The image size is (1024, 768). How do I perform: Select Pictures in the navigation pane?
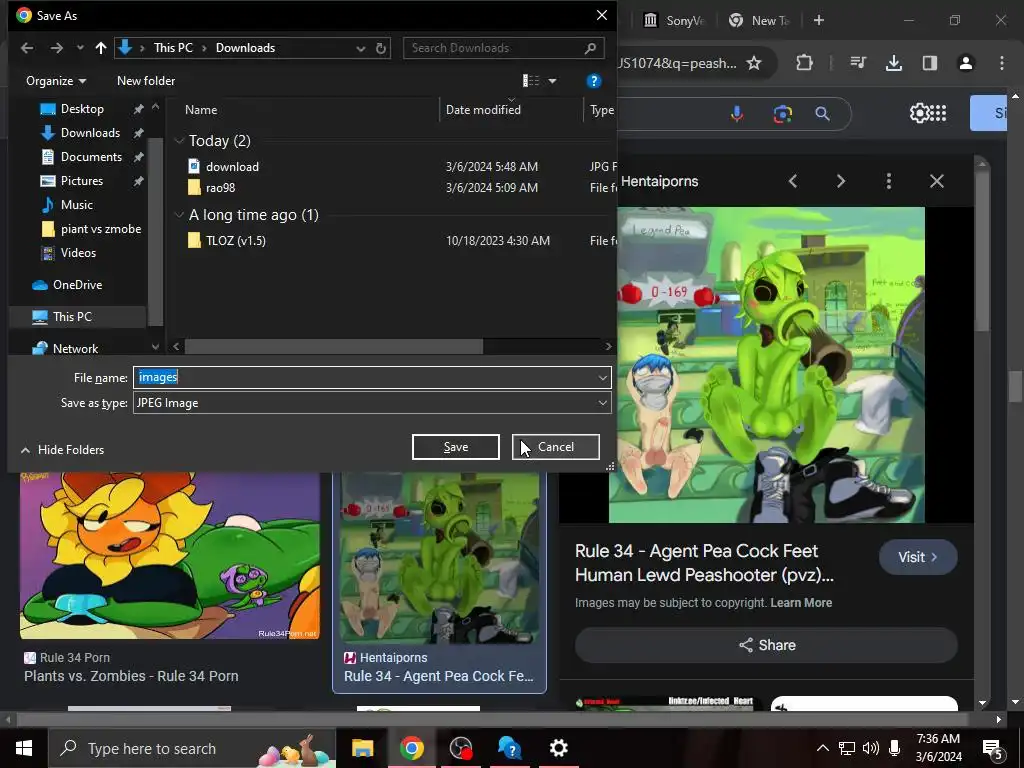pos(82,181)
